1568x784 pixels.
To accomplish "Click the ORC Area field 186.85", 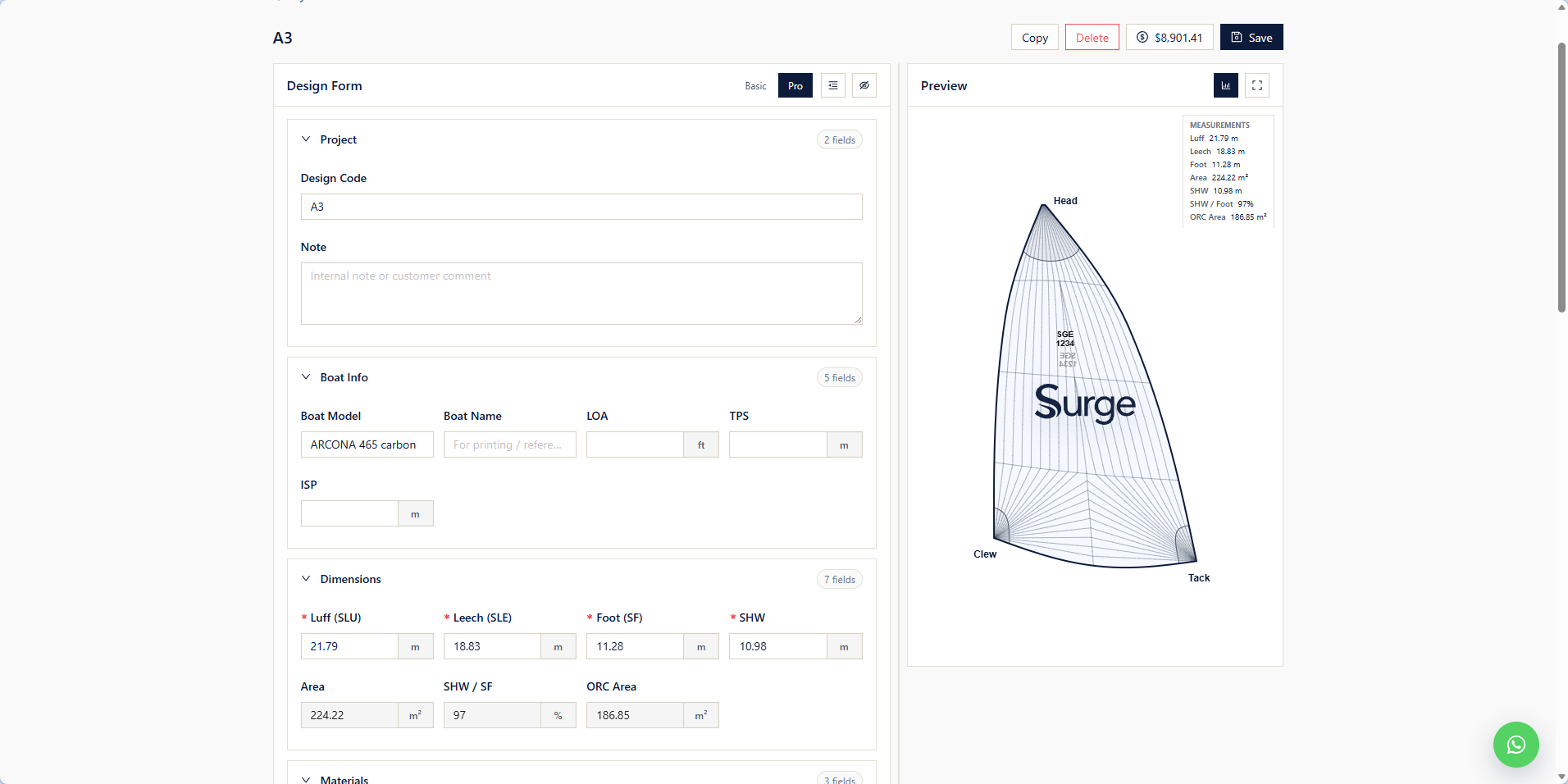I will (635, 715).
